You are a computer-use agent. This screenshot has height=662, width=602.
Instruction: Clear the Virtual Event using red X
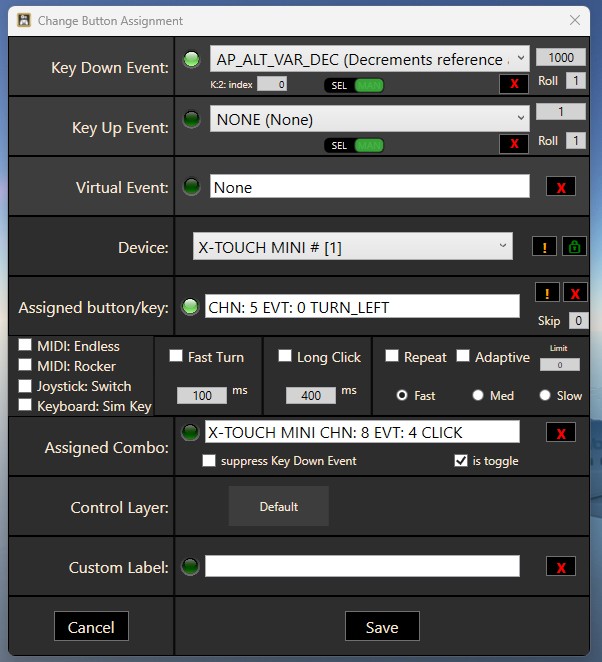point(560,187)
